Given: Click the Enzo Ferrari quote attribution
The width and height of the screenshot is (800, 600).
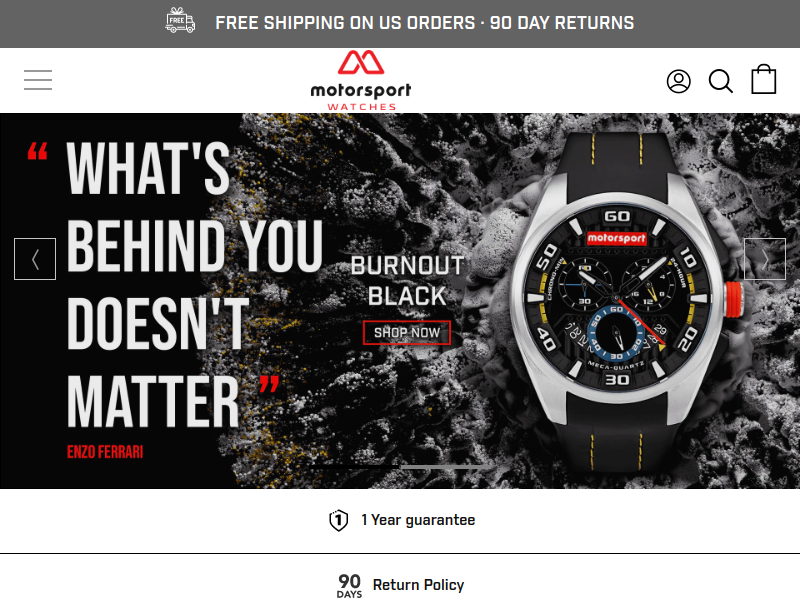Looking at the screenshot, I should click(x=105, y=452).
